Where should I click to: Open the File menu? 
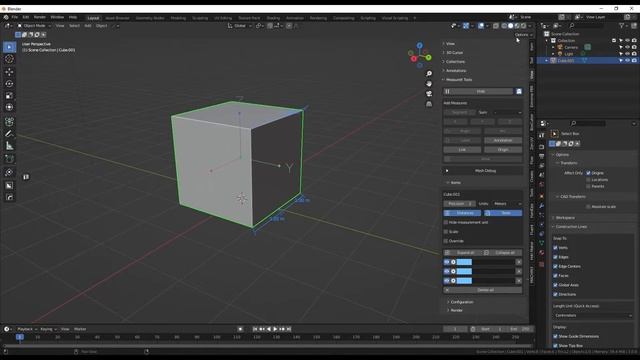[x=15, y=17]
